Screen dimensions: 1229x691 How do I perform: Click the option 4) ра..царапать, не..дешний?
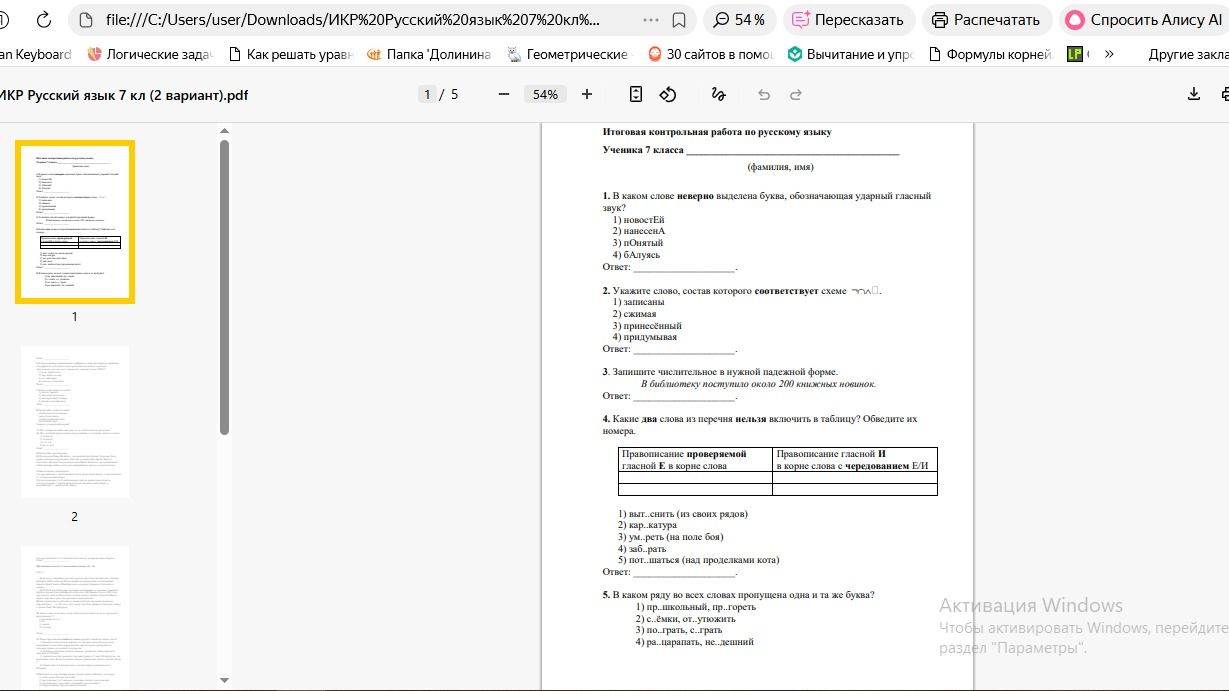pyautogui.click(x=694, y=642)
